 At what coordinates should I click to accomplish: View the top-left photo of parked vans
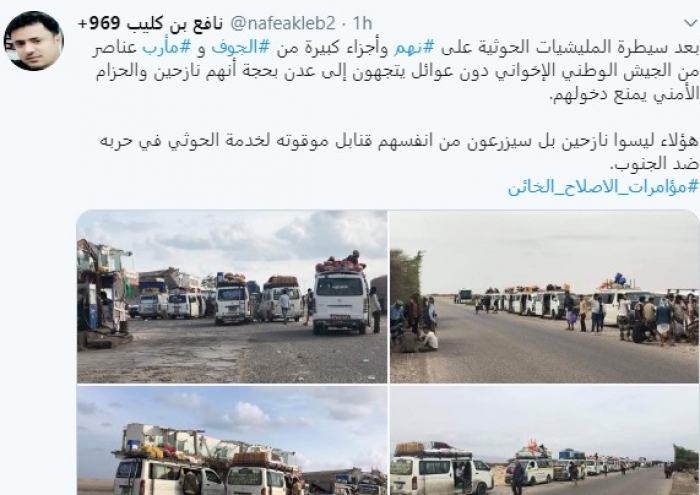tap(232, 297)
